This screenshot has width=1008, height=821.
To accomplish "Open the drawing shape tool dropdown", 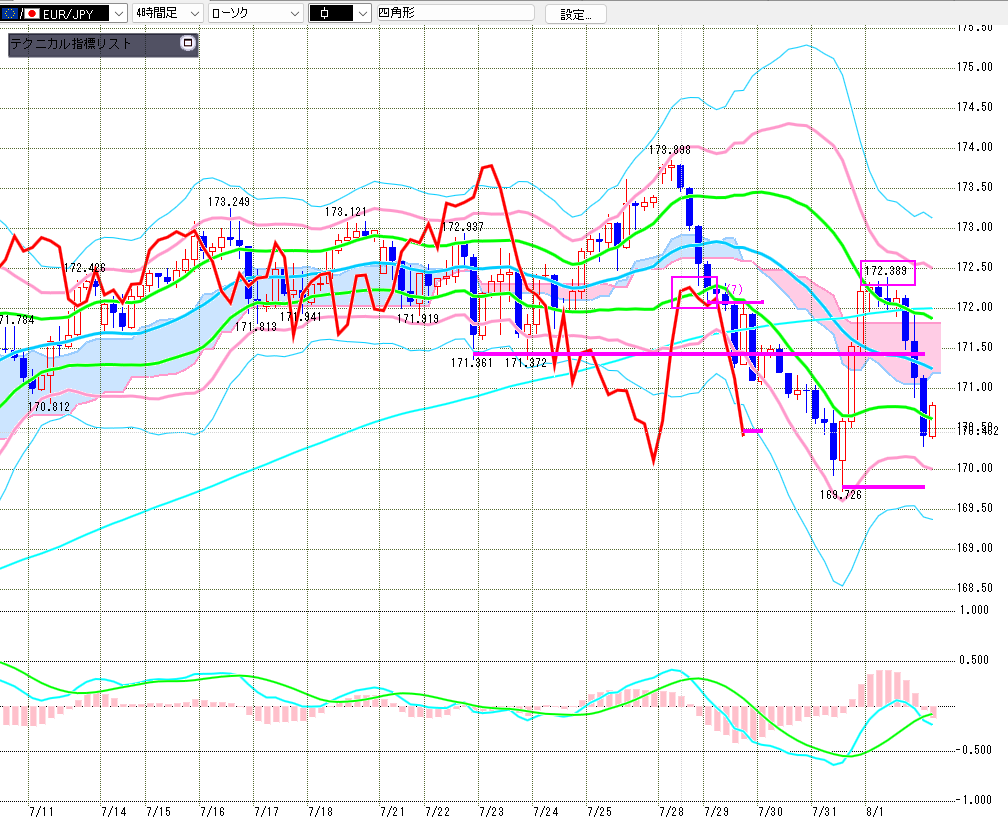I will (x=339, y=13).
